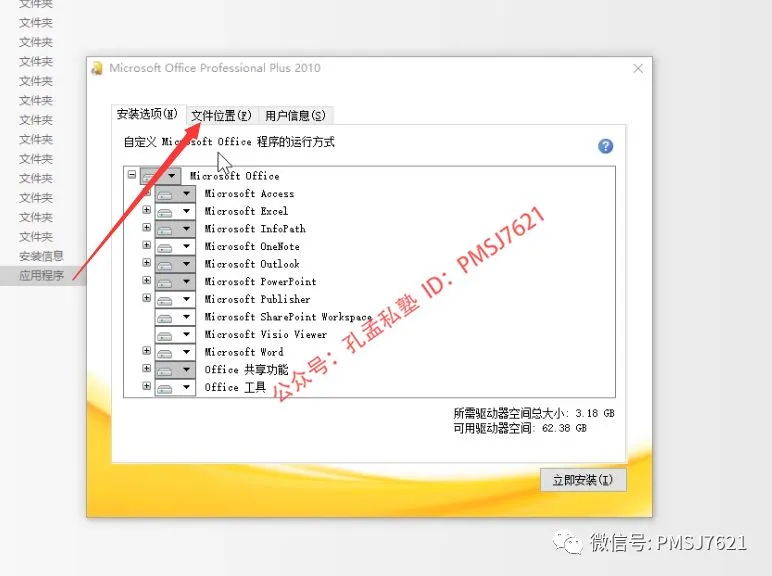Expand the Microsoft Publisher node
The height and width of the screenshot is (576, 772).
pyautogui.click(x=146, y=298)
